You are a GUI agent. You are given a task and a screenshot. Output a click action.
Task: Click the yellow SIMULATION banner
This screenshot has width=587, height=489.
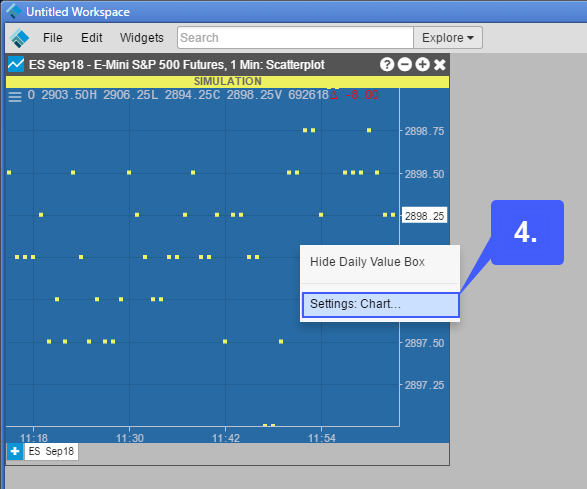[228, 81]
